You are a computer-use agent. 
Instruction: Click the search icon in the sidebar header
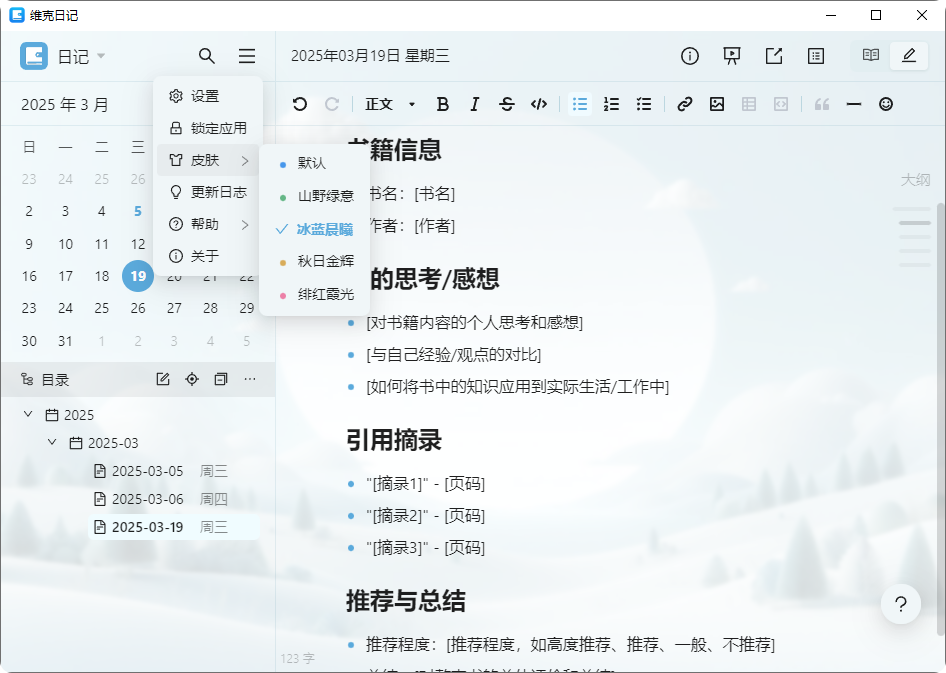[207, 56]
